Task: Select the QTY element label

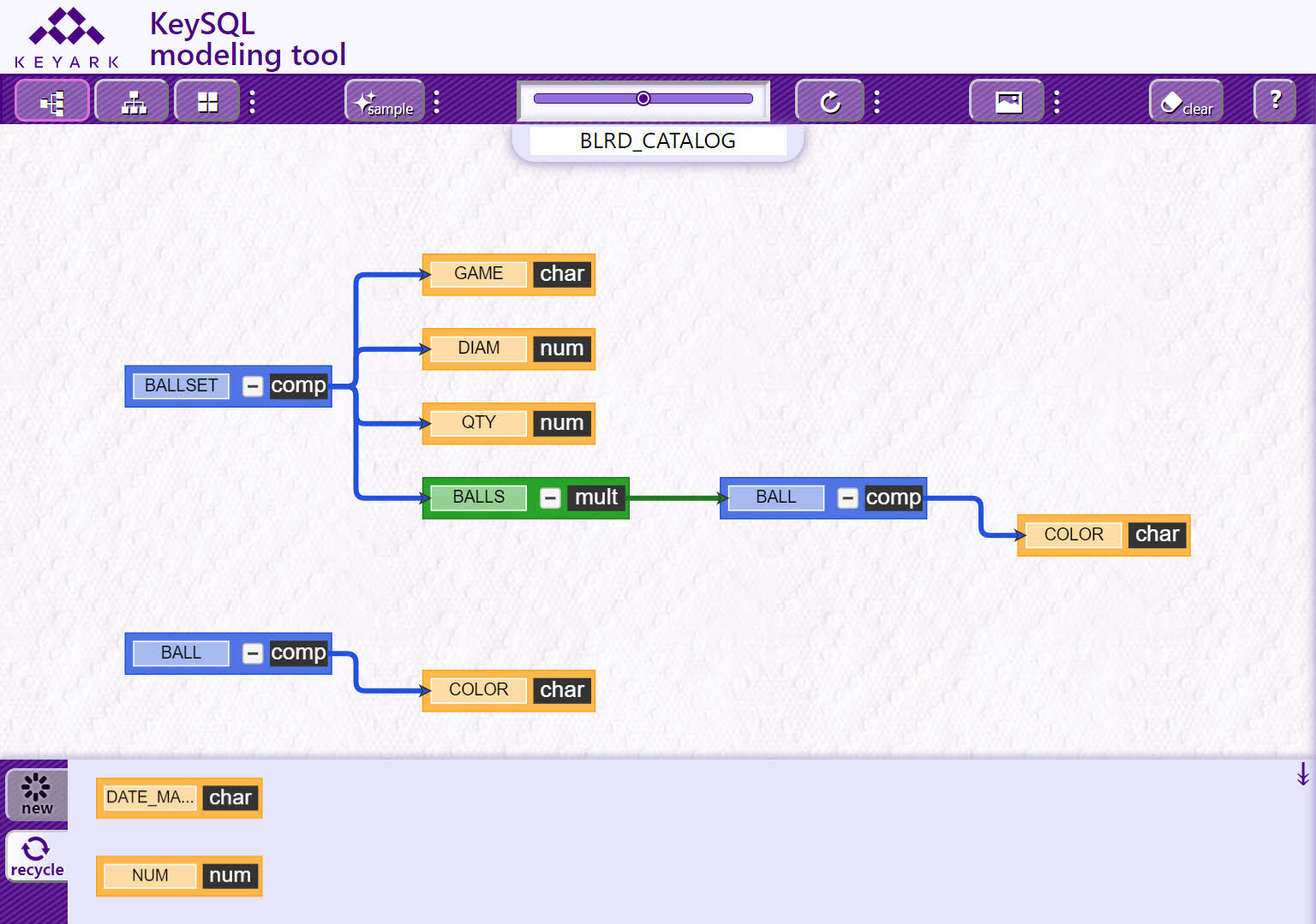Action: [x=479, y=423]
